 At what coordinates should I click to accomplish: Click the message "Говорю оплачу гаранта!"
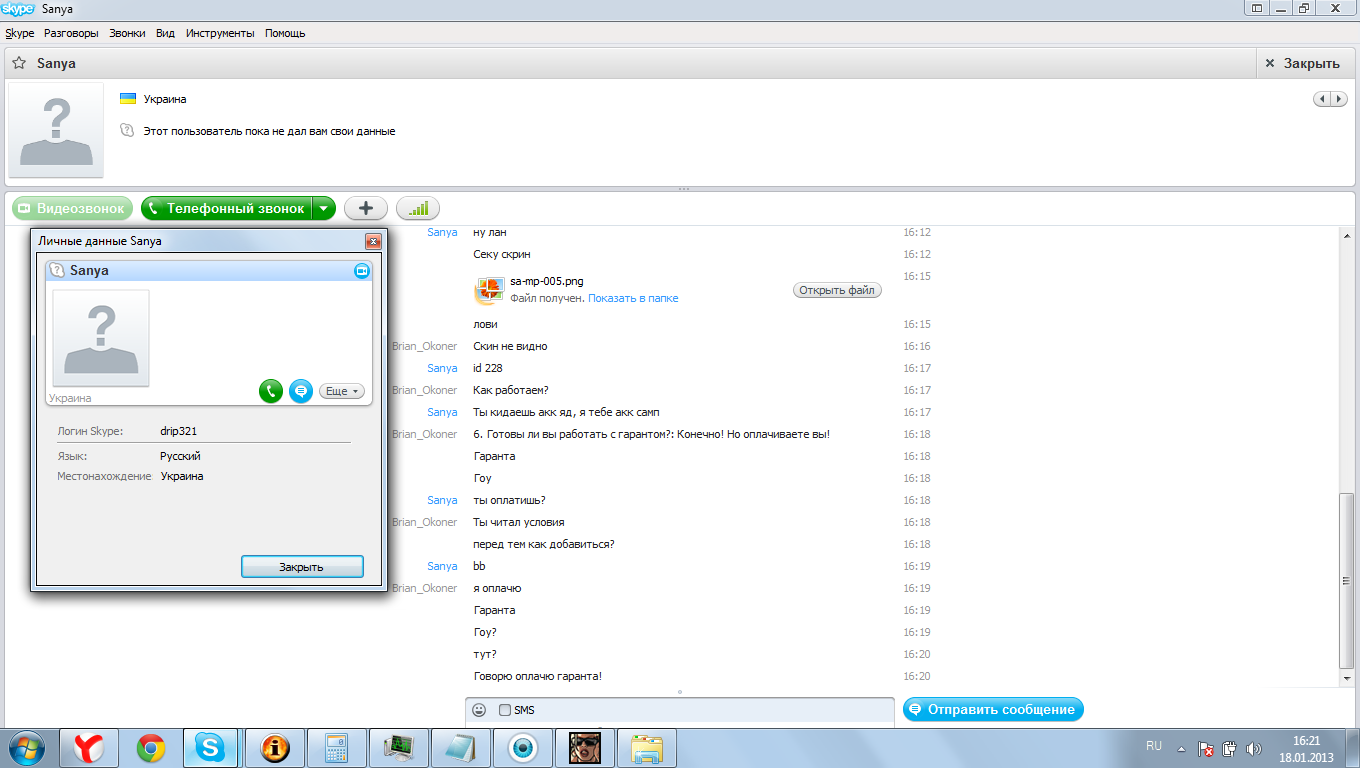tap(538, 676)
